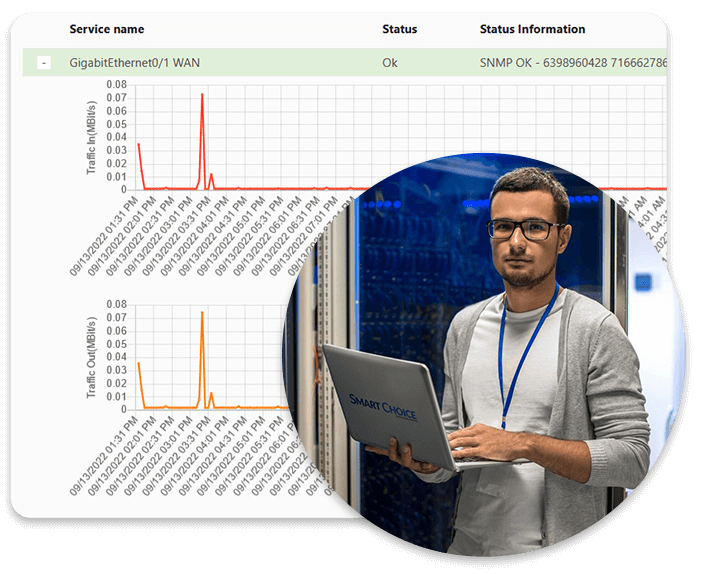Click the Status column header
This screenshot has width=714, height=574.
click(399, 30)
